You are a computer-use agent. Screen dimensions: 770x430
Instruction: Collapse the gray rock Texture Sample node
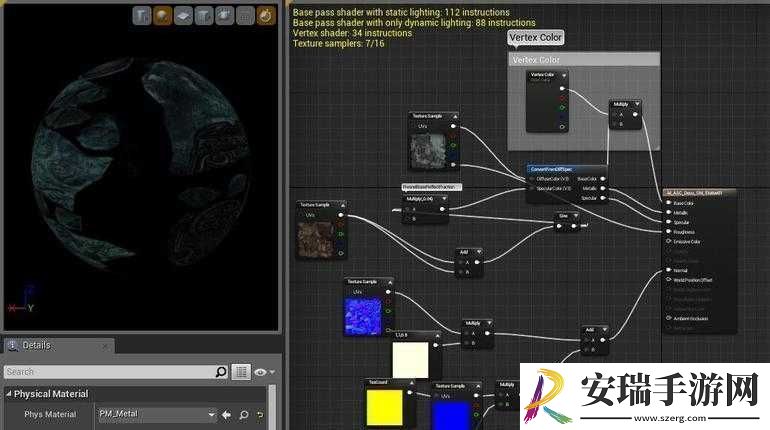tap(455, 116)
